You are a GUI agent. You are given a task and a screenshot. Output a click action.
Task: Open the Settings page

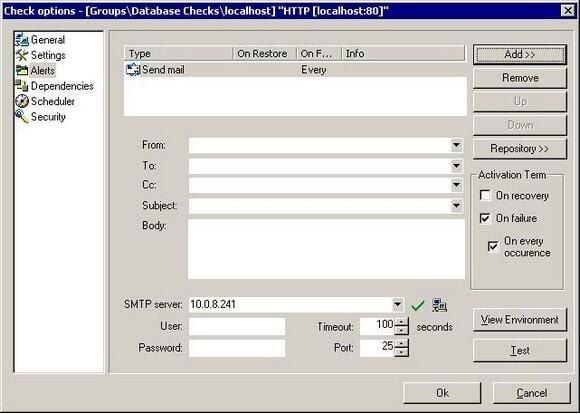coord(48,55)
